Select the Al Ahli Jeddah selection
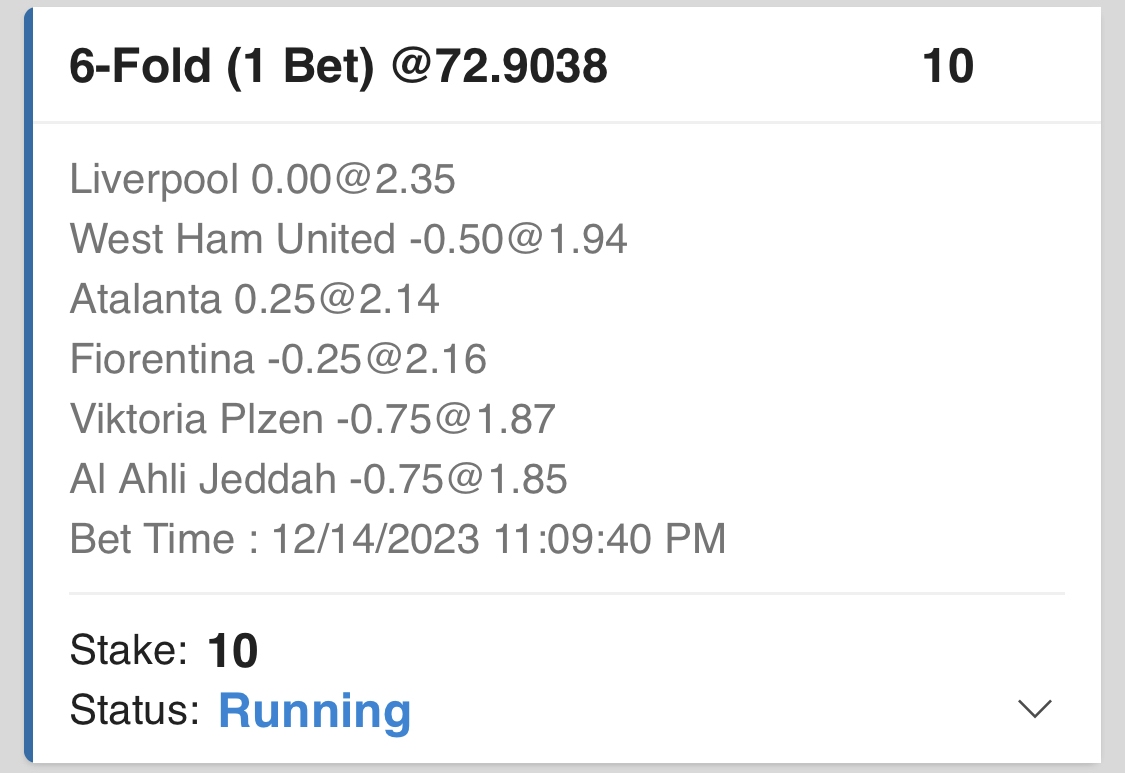The height and width of the screenshot is (773, 1125). pos(318,479)
